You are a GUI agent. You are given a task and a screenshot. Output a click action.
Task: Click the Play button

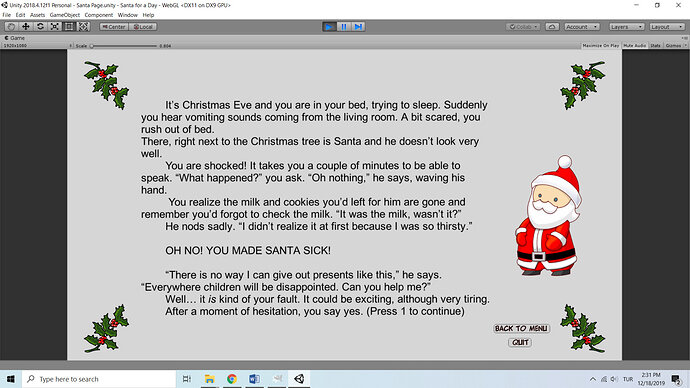tap(329, 27)
